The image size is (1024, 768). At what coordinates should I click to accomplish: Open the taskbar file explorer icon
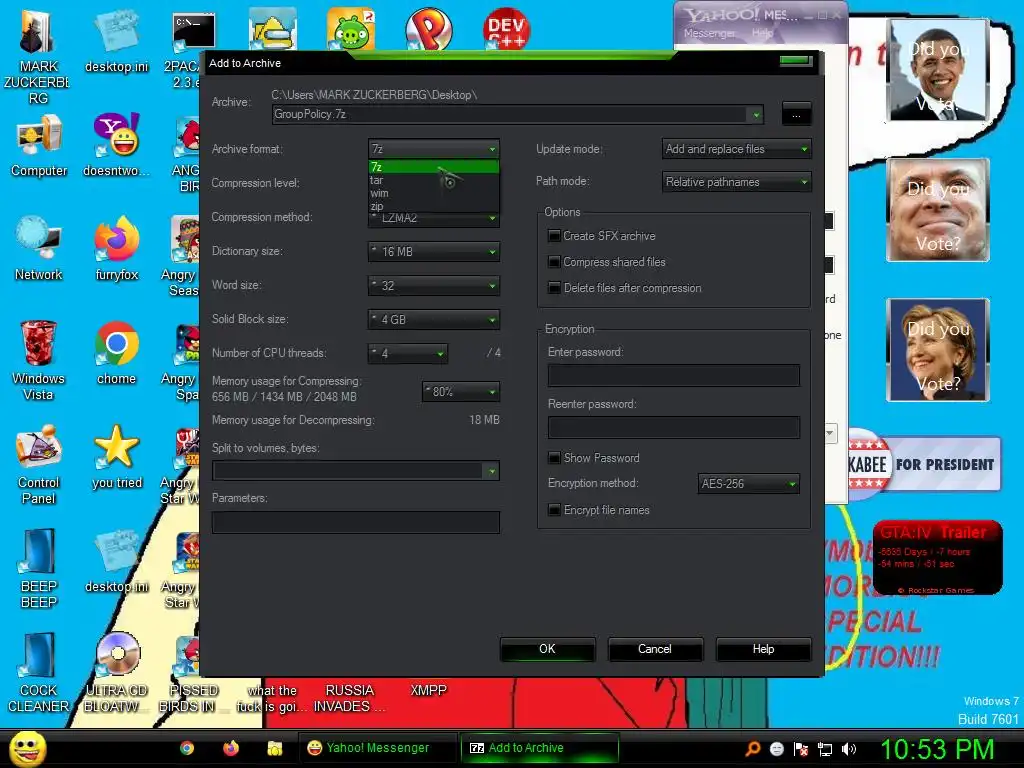[274, 748]
